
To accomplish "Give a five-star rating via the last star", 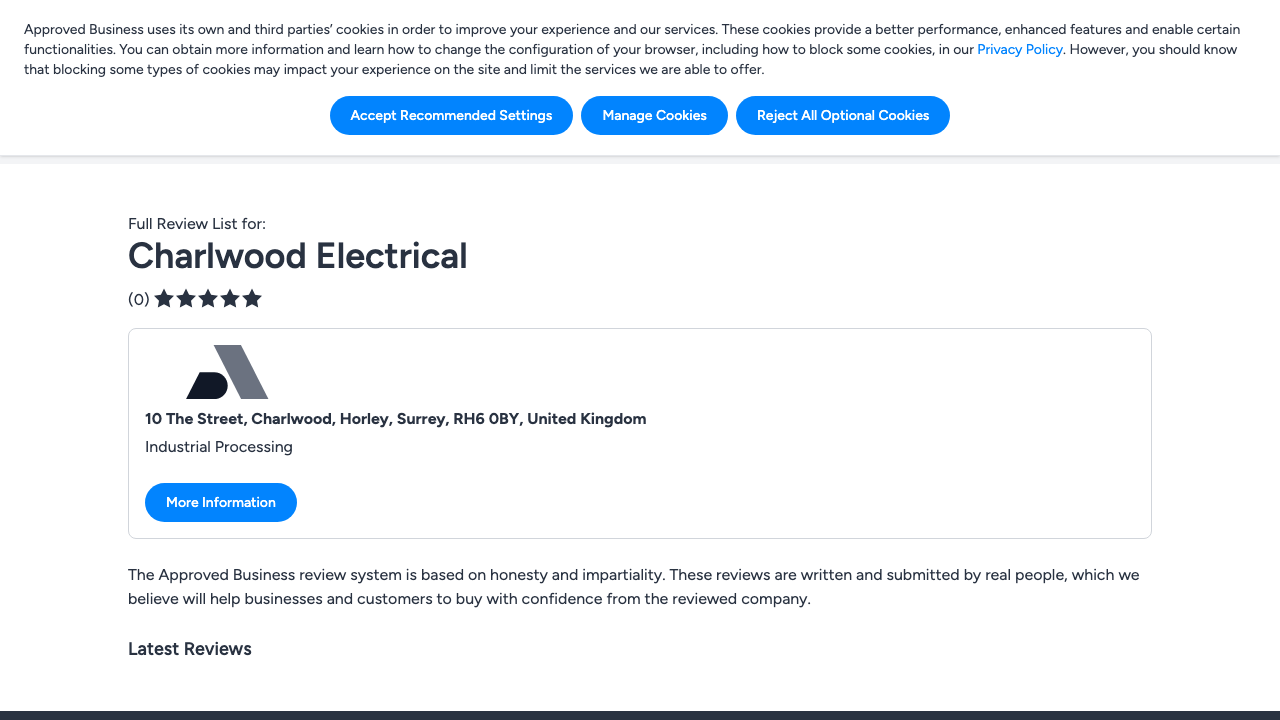I will 252,298.
